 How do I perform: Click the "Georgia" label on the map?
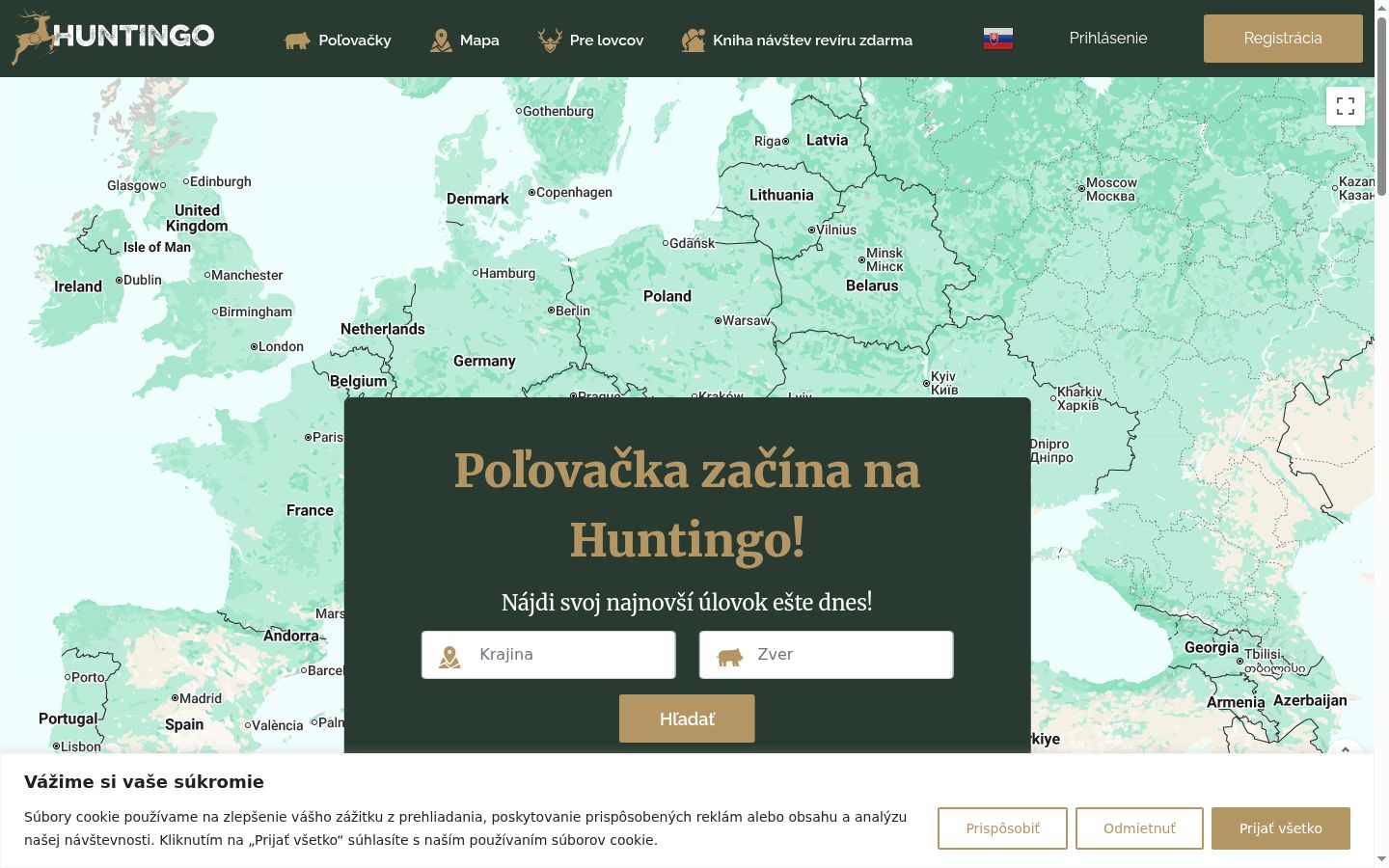[x=1212, y=647]
